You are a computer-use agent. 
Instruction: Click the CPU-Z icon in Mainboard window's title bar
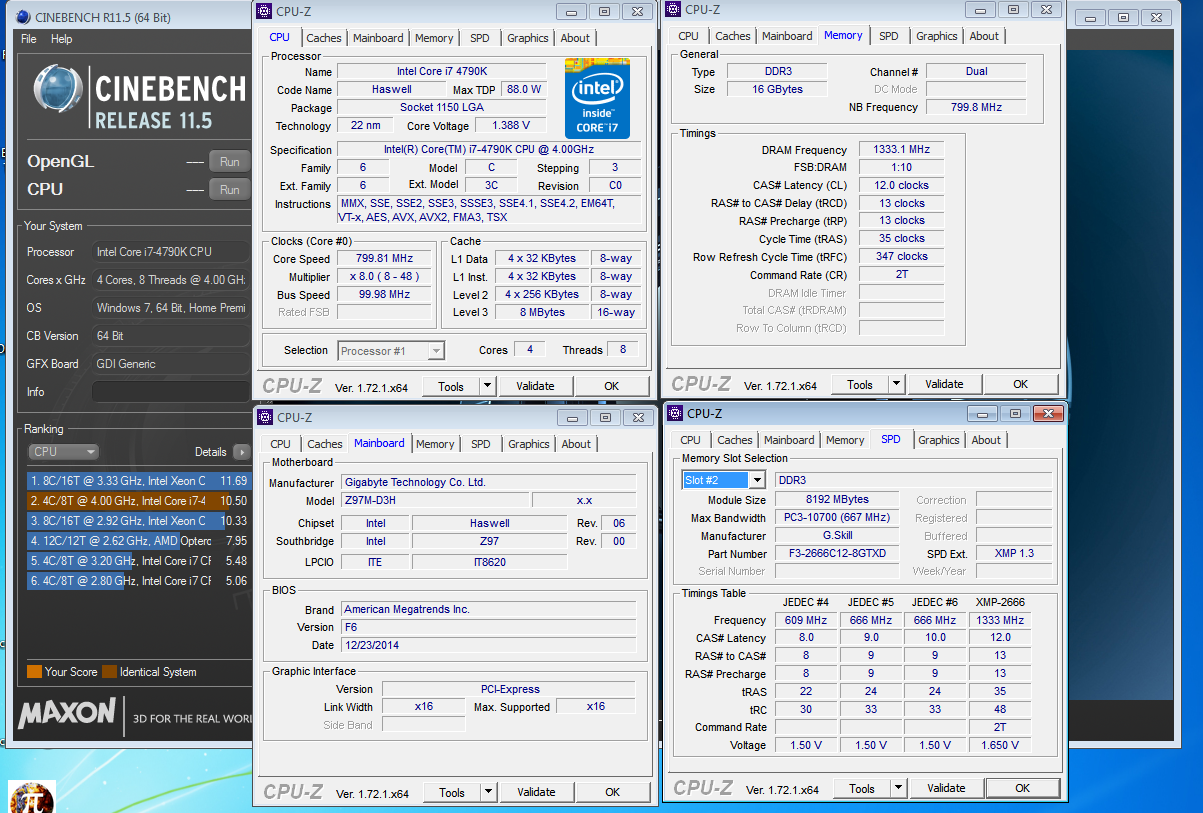[265, 417]
